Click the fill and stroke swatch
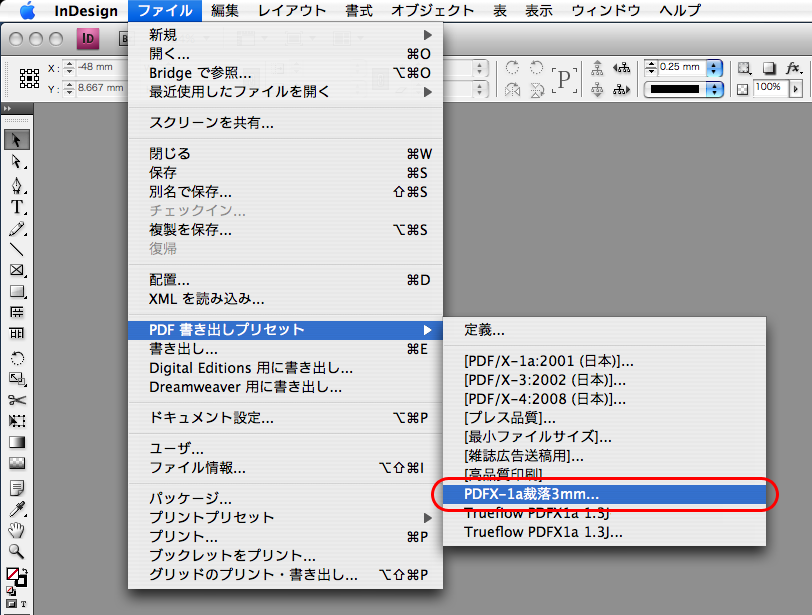 click(x=16, y=576)
